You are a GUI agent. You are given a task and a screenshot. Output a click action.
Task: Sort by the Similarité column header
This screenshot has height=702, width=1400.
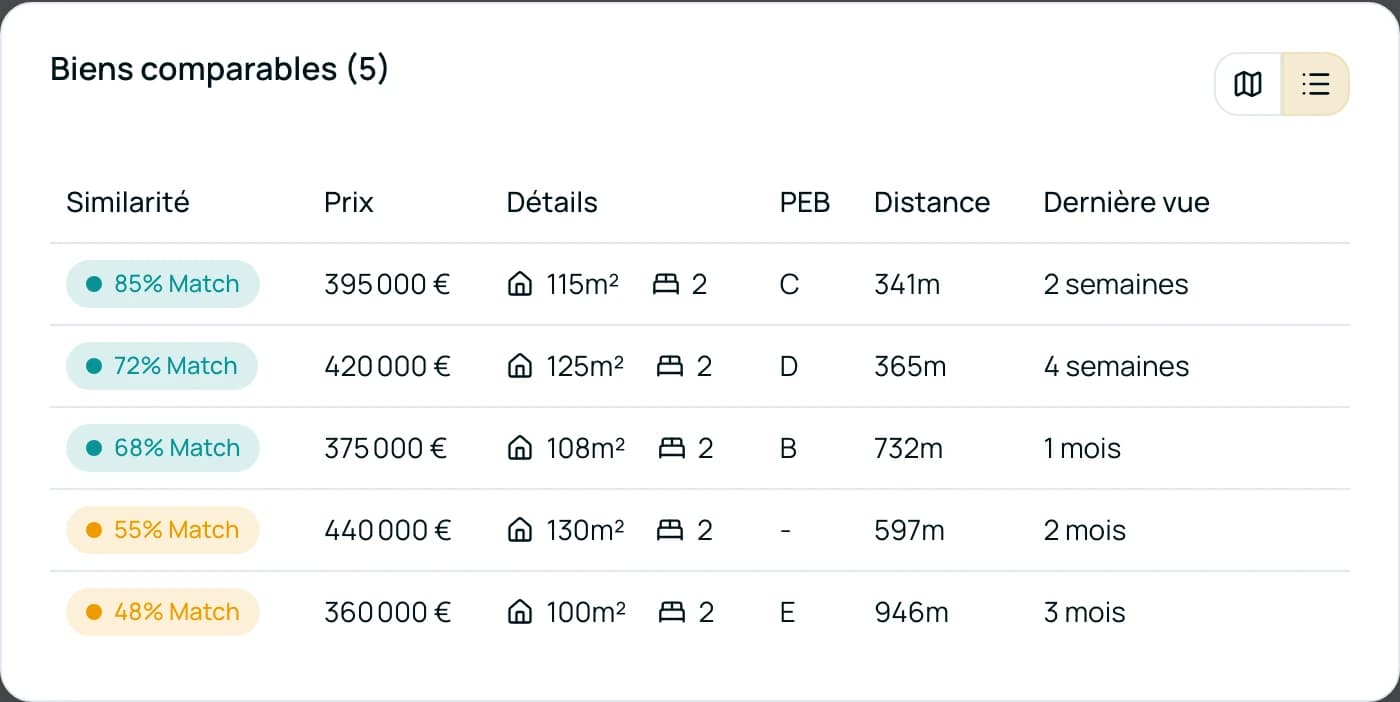[x=127, y=202]
